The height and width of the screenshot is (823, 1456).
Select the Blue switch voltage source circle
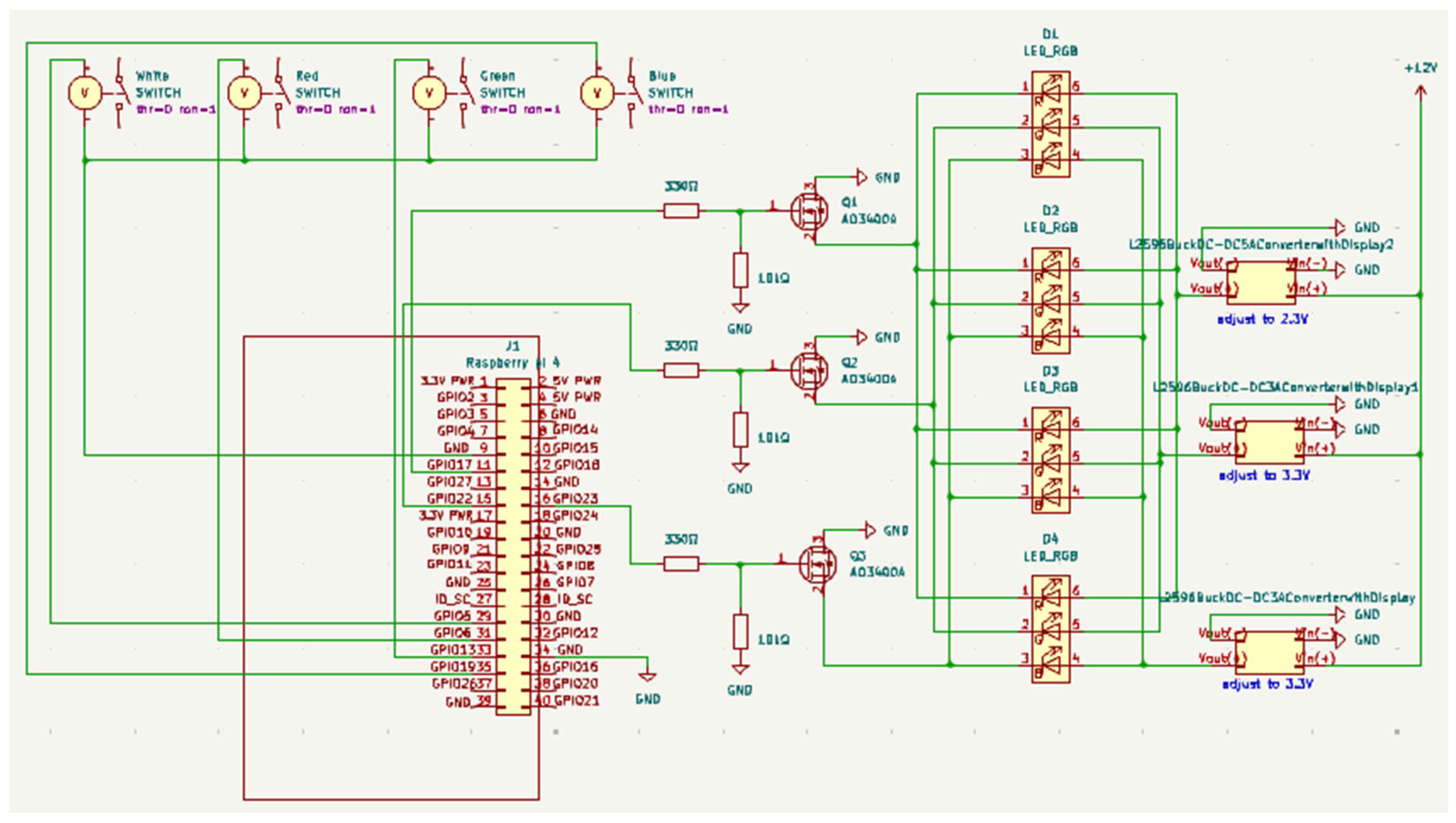(x=597, y=93)
